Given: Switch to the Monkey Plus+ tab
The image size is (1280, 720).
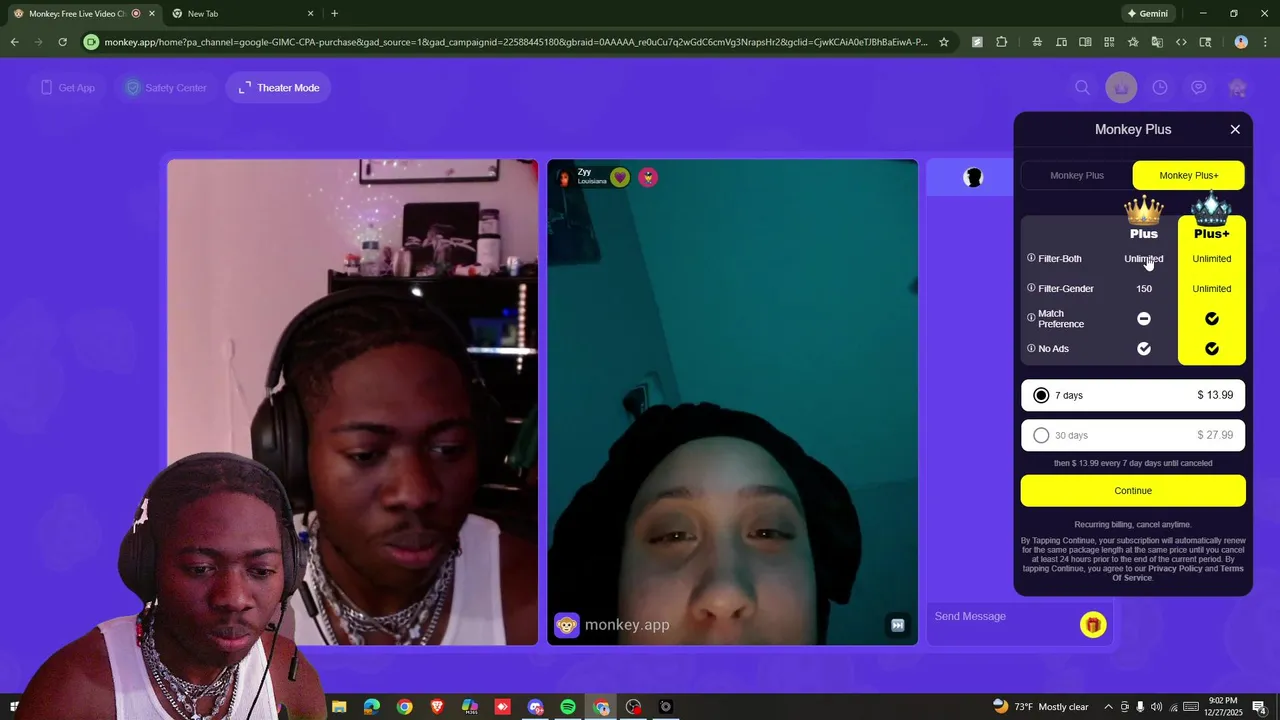Looking at the screenshot, I should tap(1189, 175).
